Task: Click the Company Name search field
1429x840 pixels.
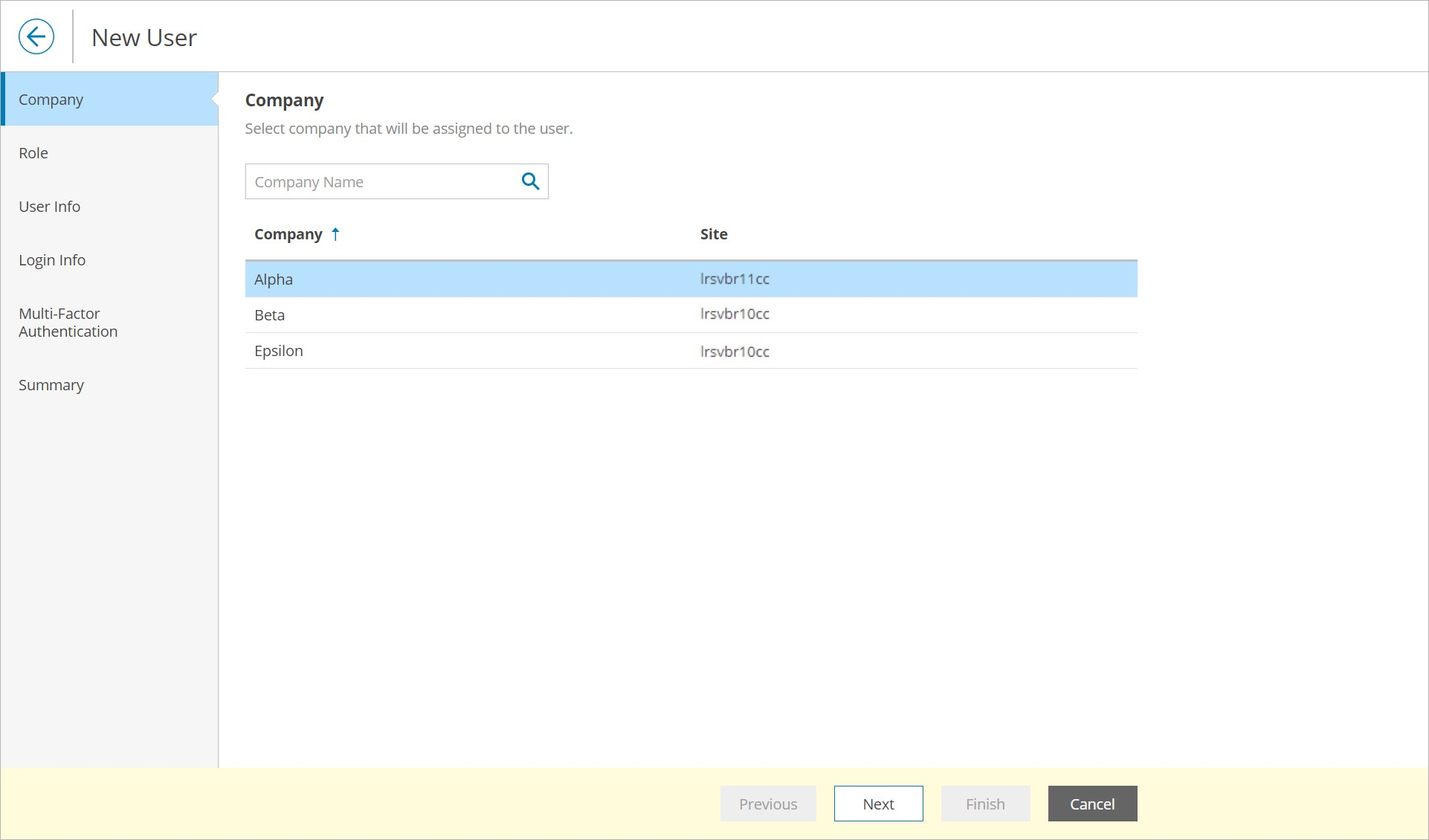Action: 381,182
